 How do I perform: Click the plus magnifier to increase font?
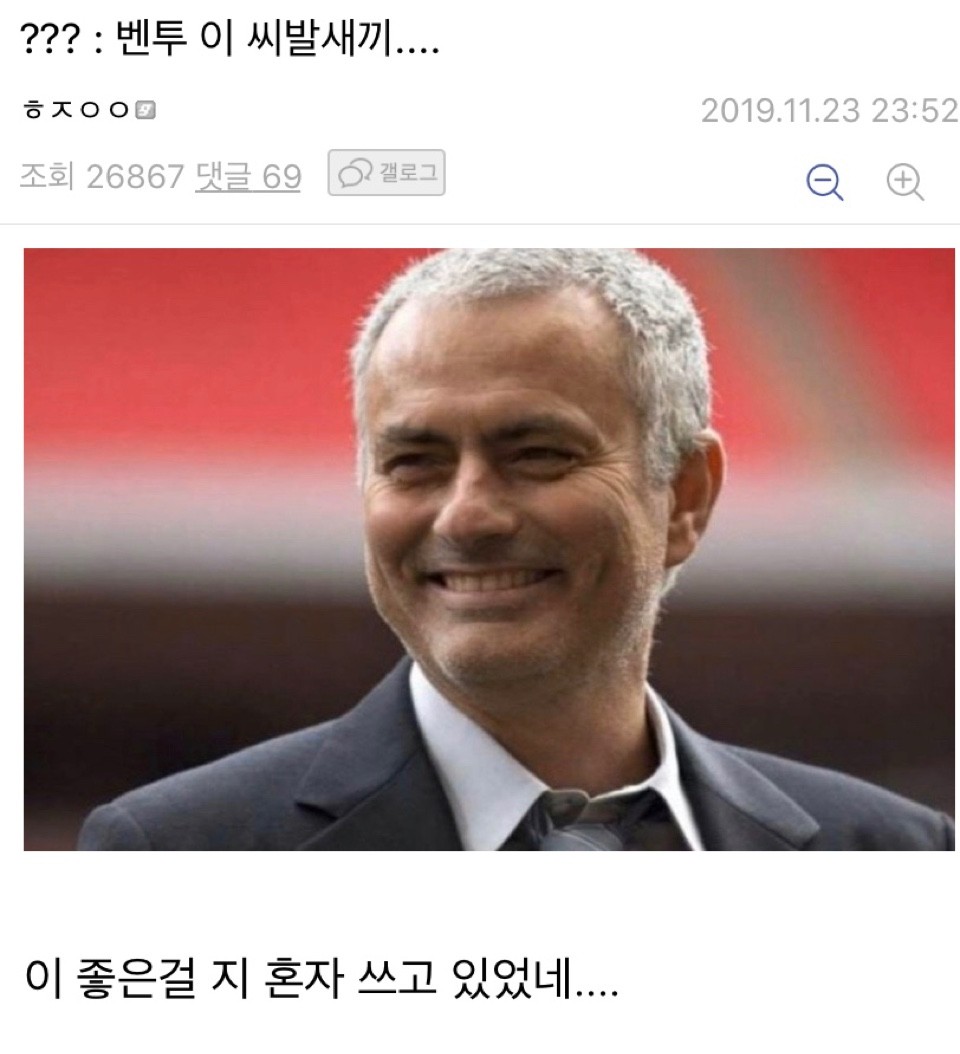click(904, 180)
